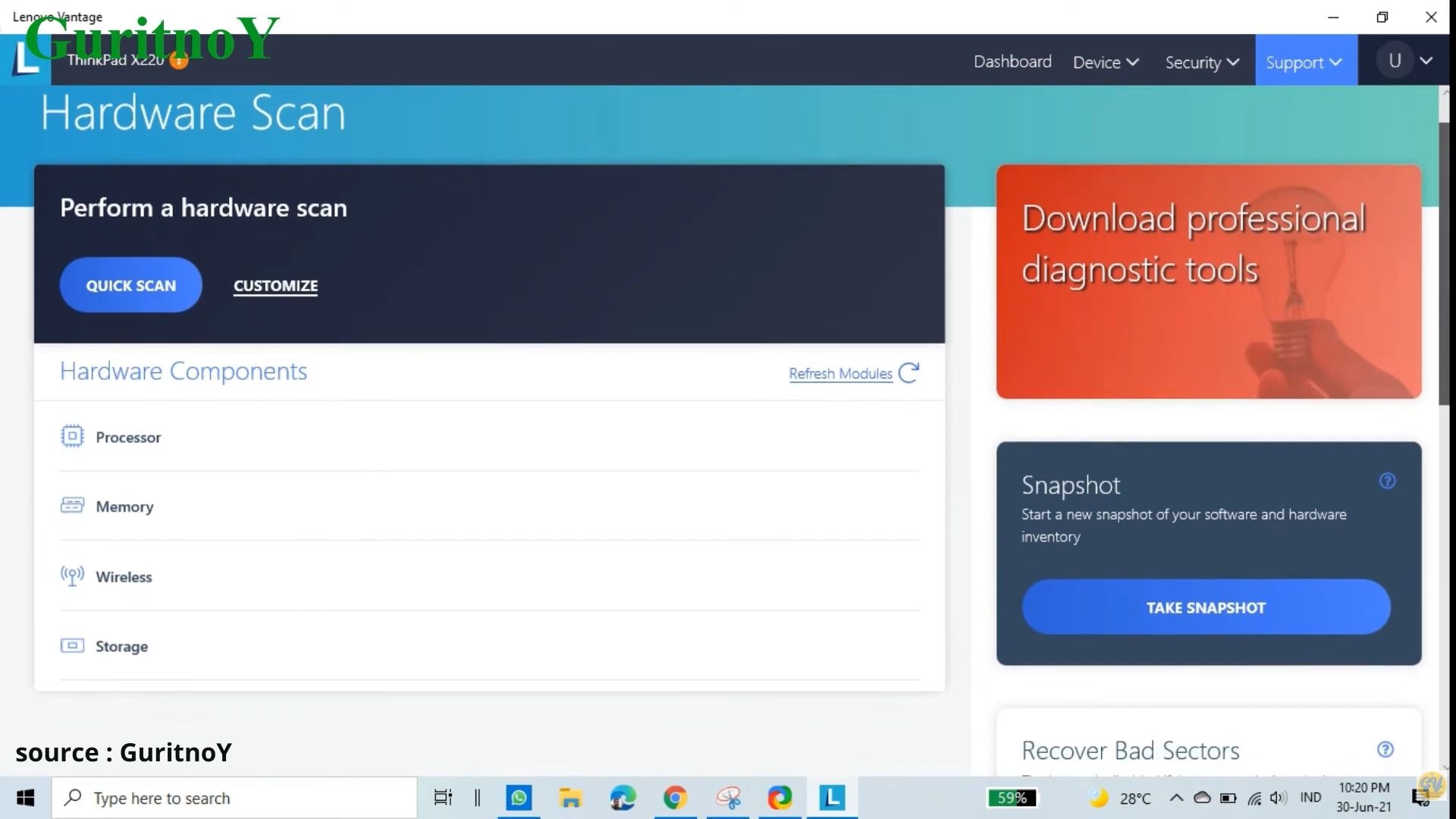Viewport: 1456px width, 819px height.
Task: Open Snipping tool taskbar icon
Action: pyautogui.click(x=728, y=798)
